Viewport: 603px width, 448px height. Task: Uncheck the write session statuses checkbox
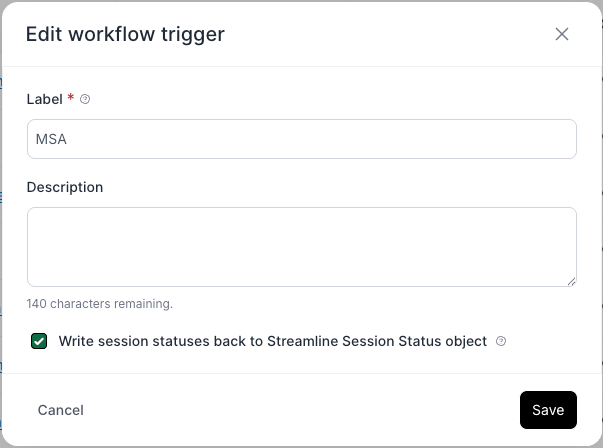(x=39, y=341)
